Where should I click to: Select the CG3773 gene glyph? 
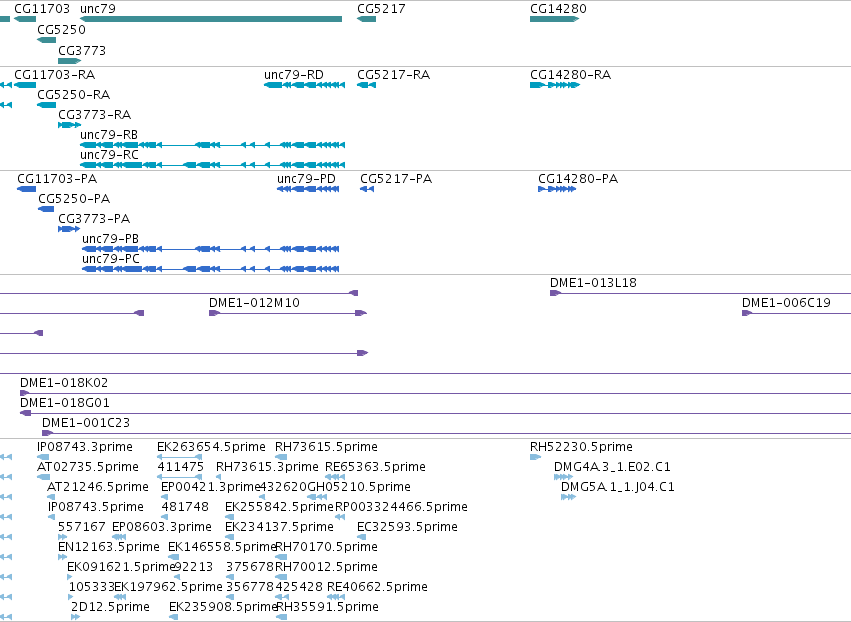click(69, 61)
